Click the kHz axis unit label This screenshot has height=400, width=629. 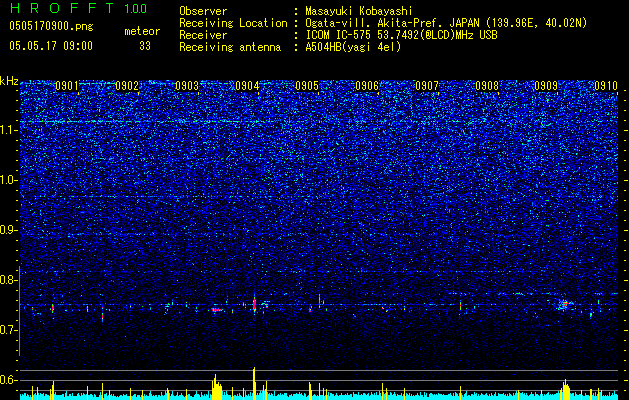[9, 81]
